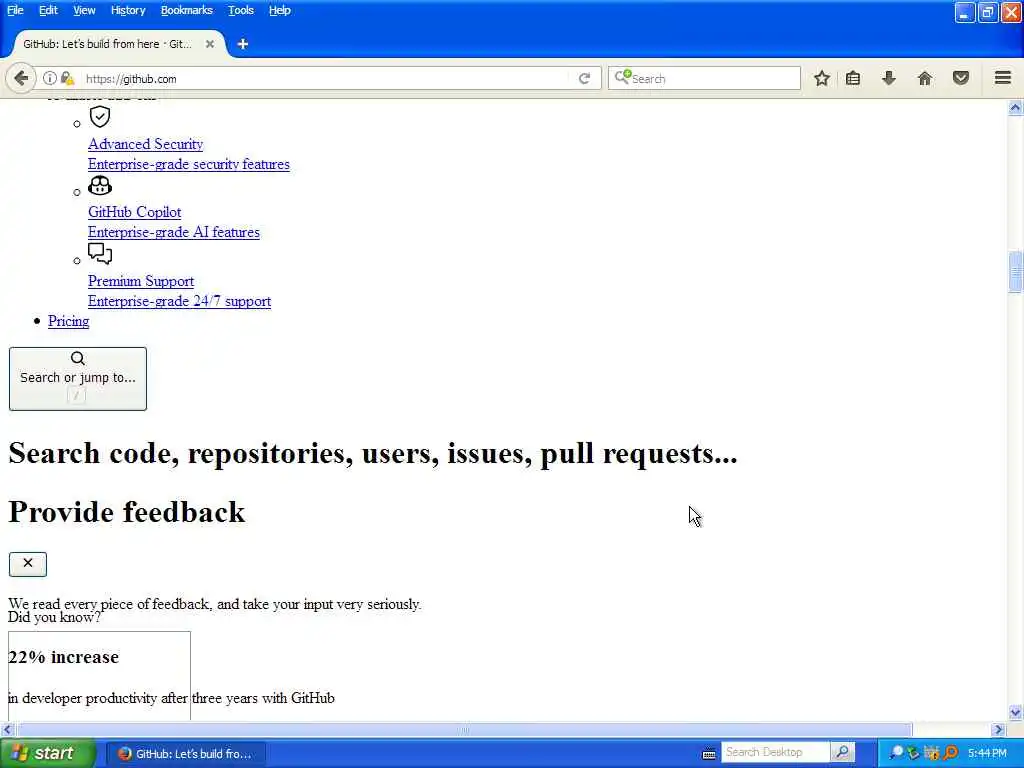Show site information via the info icon
1024x768 pixels.
(50, 78)
